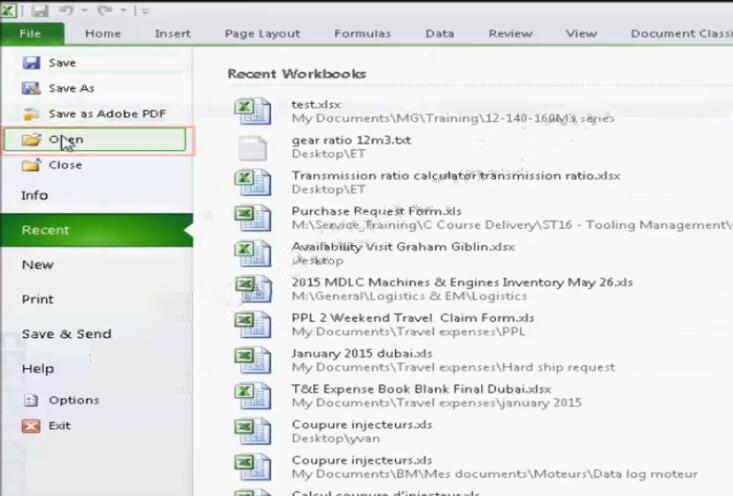Viewport: 733px width, 496px height.
Task: Switch to the Data tab
Action: pos(439,34)
